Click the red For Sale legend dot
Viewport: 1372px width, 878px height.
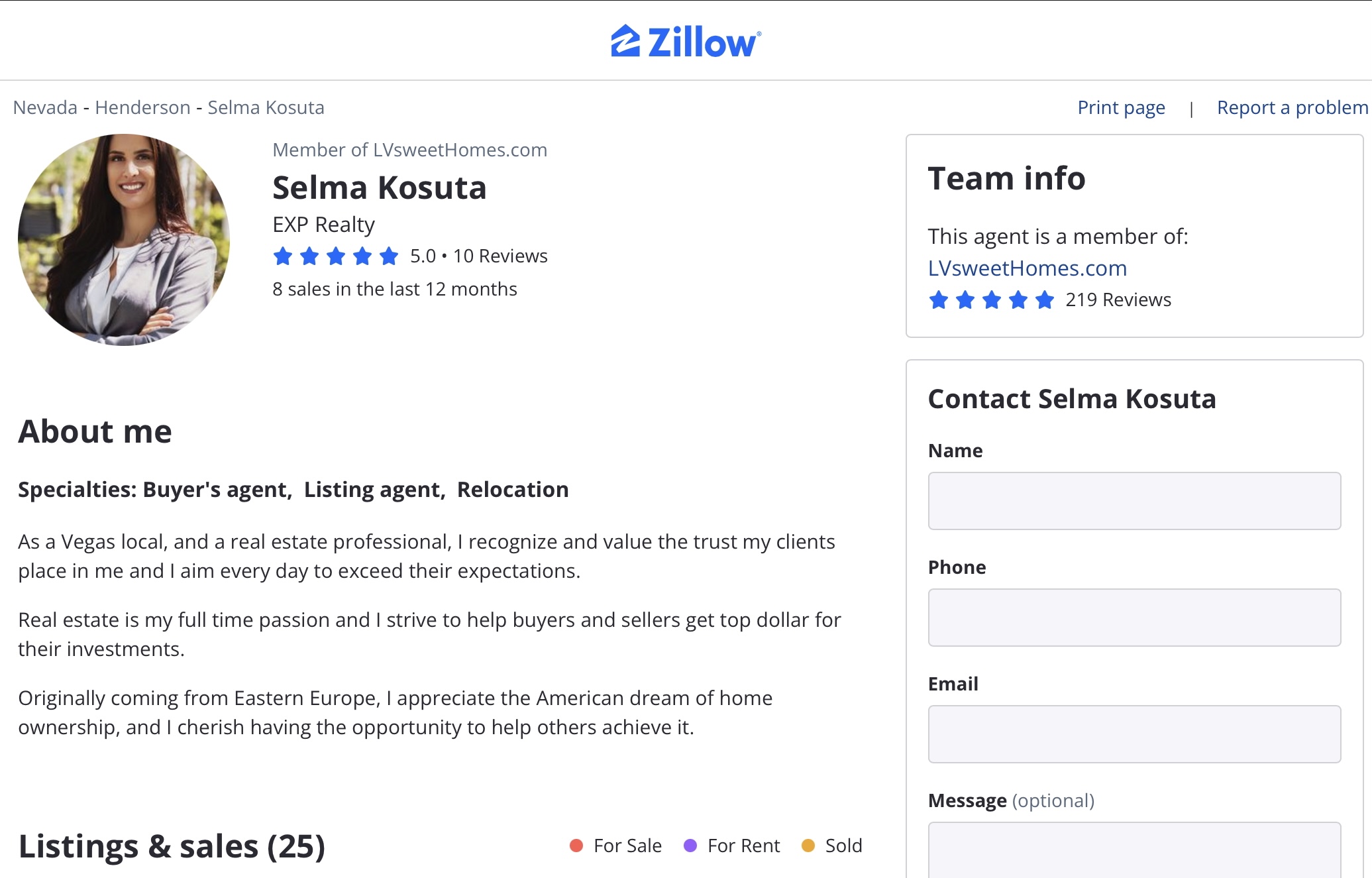coord(576,846)
